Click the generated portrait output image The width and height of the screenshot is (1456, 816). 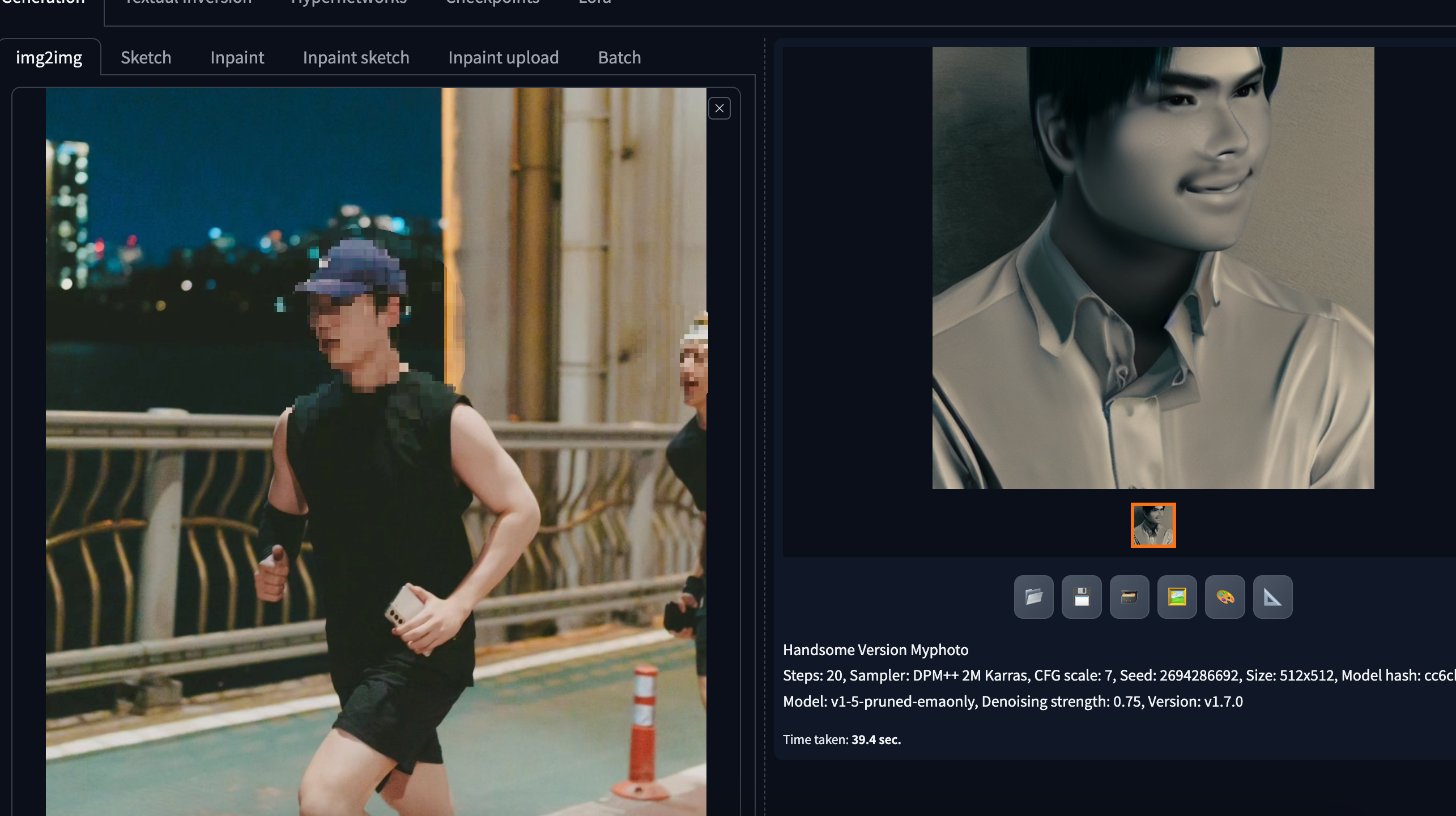coord(1153,267)
